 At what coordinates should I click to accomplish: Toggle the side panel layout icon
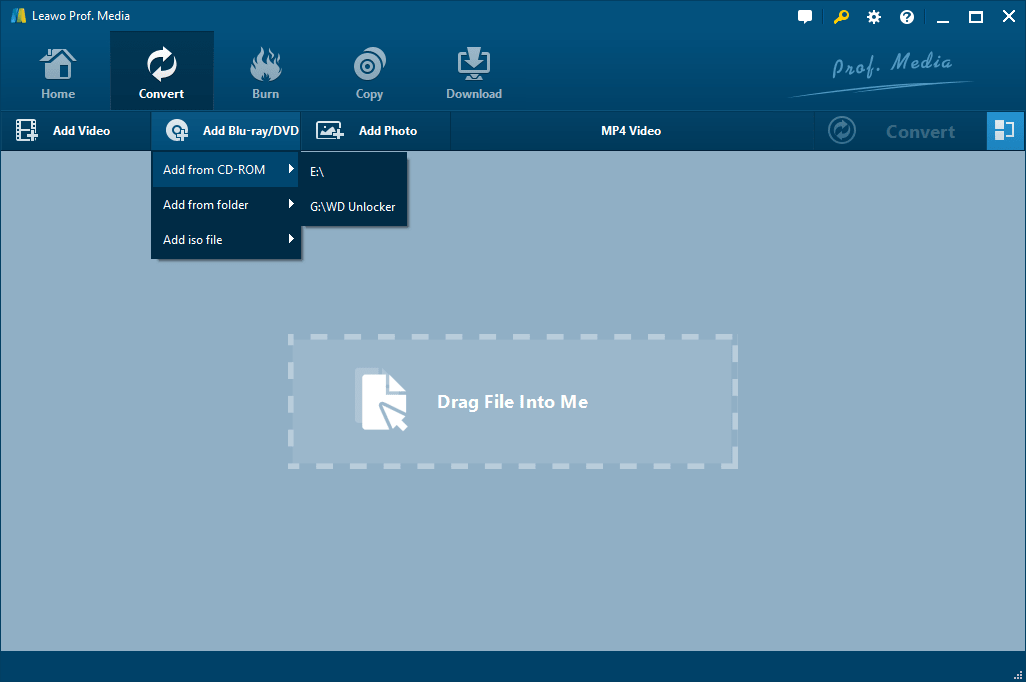(1004, 130)
